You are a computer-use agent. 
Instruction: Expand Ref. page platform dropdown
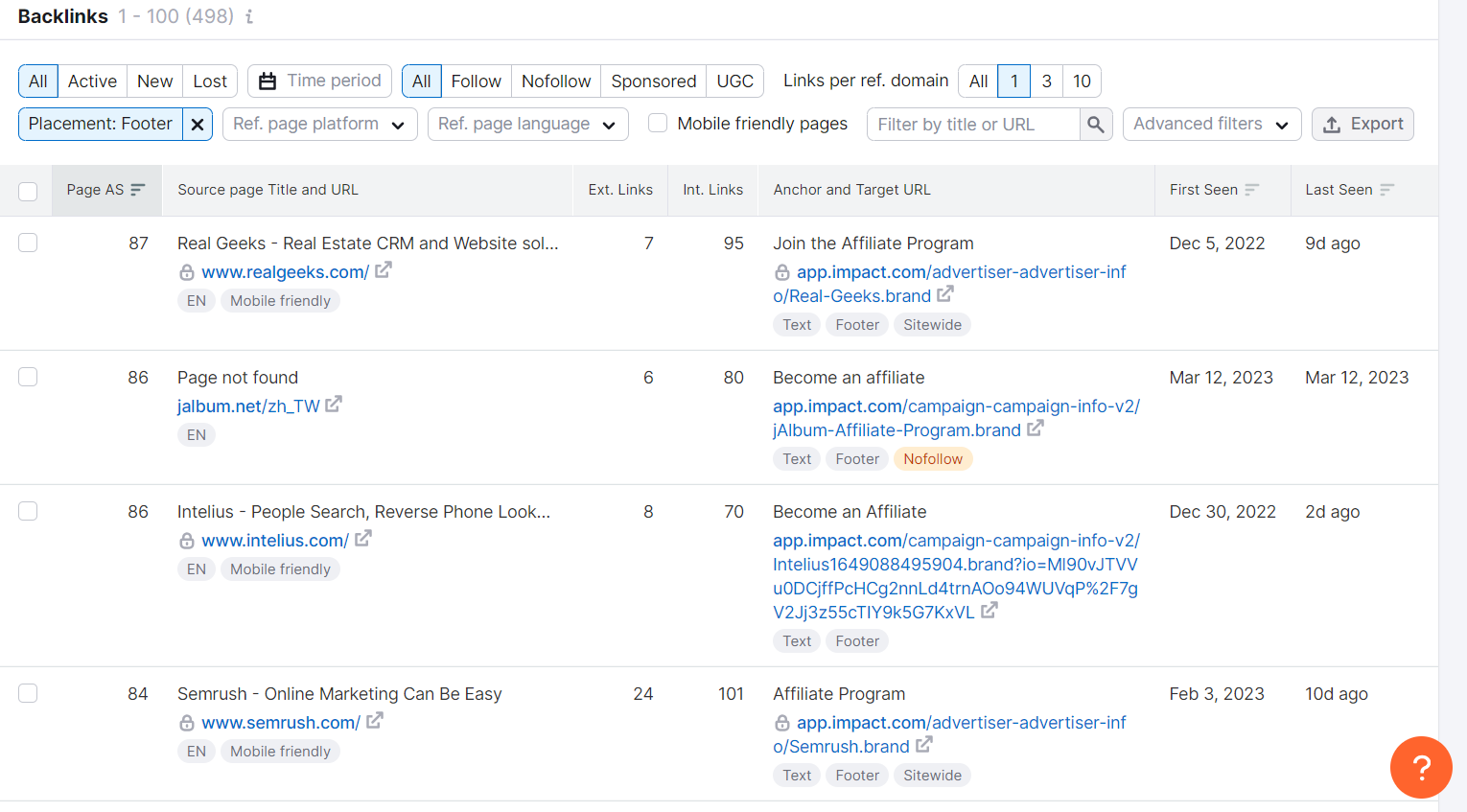coord(320,124)
